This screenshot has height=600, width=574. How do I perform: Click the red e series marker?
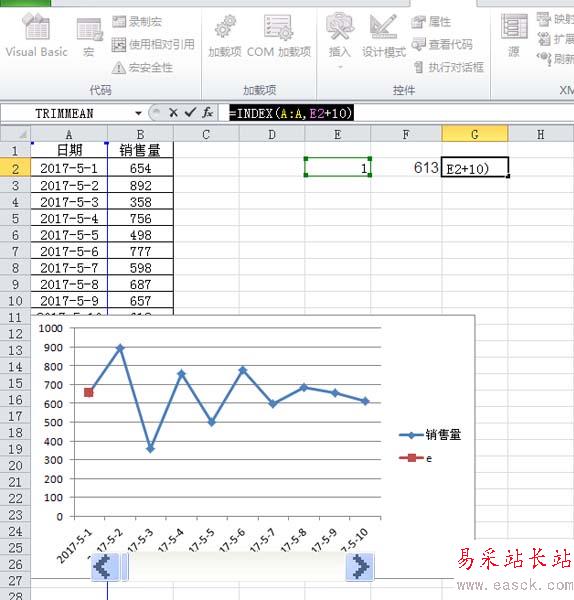coord(88,392)
